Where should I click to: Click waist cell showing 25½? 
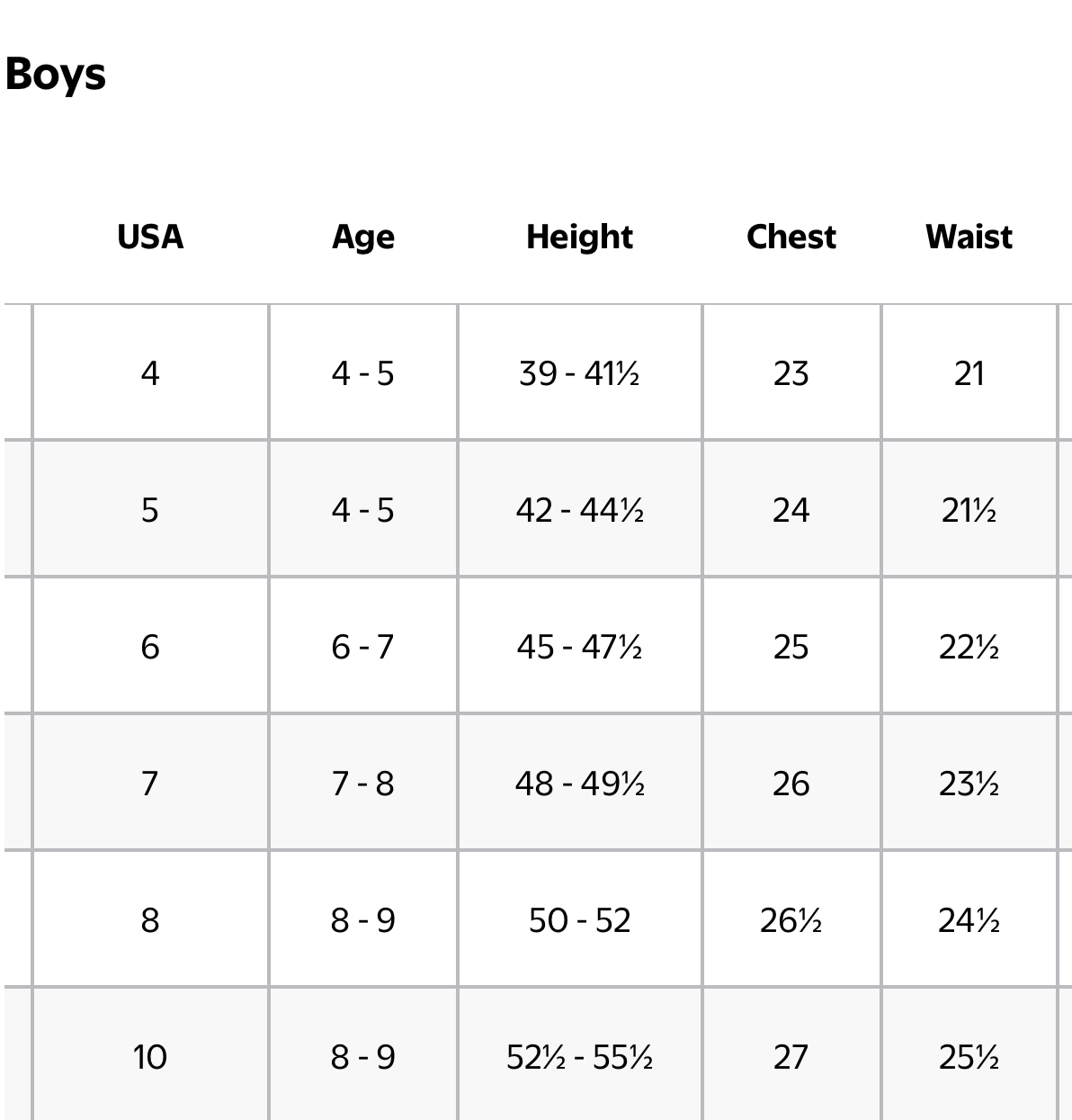tap(969, 1055)
